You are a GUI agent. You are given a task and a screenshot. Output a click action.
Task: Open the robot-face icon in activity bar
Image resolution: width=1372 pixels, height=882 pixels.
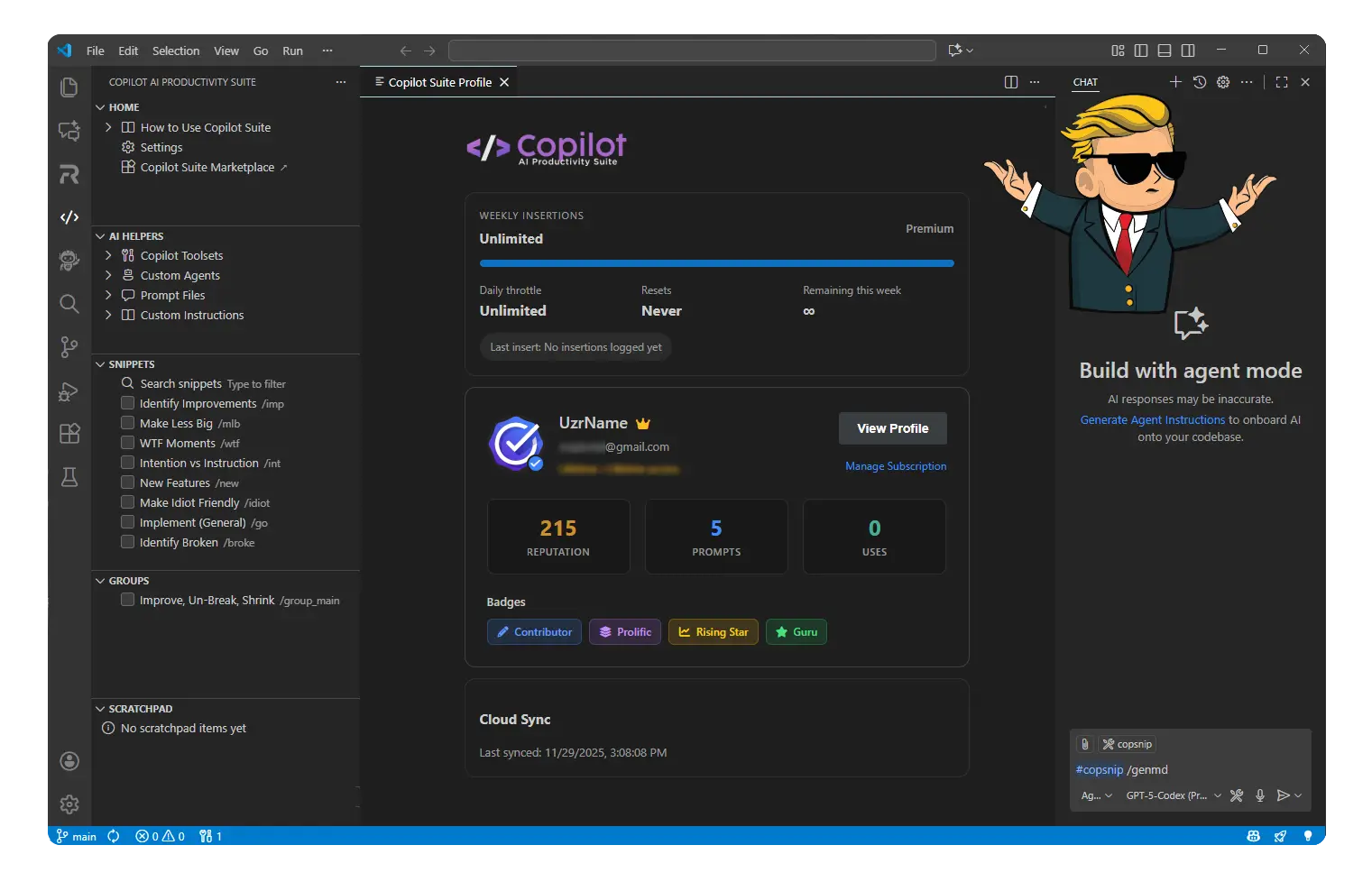click(x=69, y=261)
